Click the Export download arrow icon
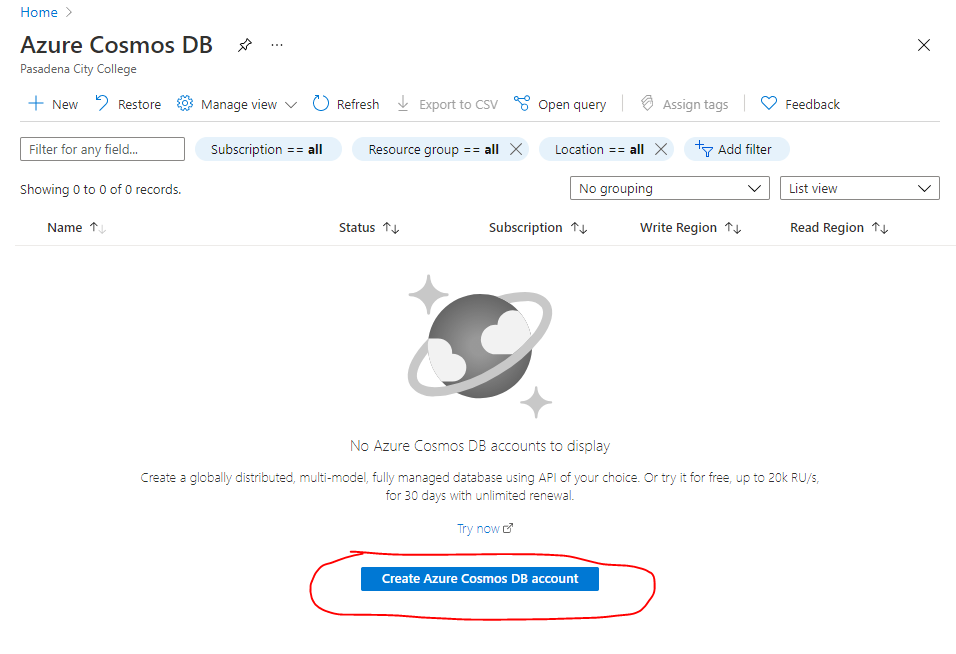The width and height of the screenshot is (956, 654). click(403, 104)
